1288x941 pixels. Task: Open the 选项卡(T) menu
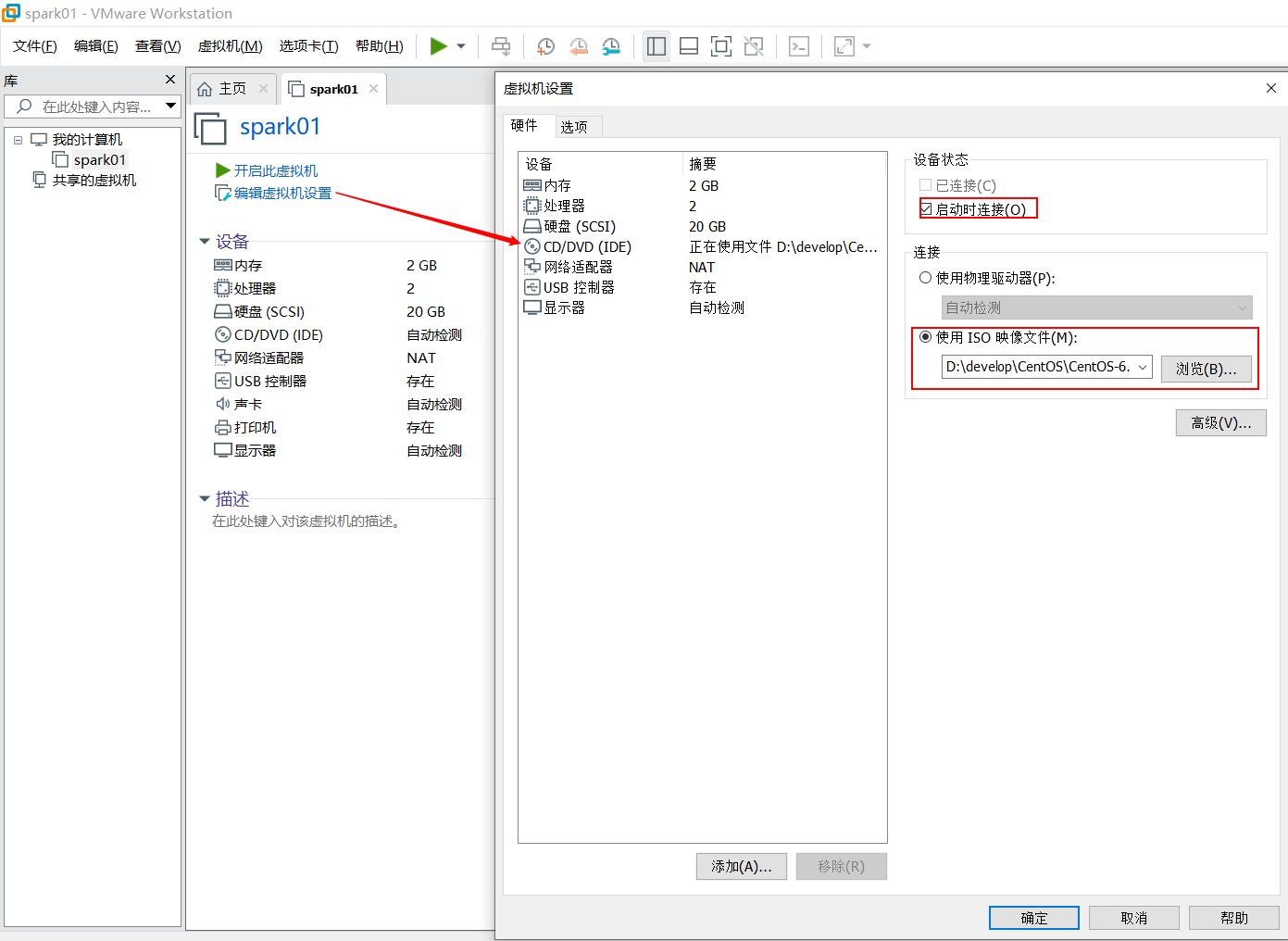(x=309, y=46)
